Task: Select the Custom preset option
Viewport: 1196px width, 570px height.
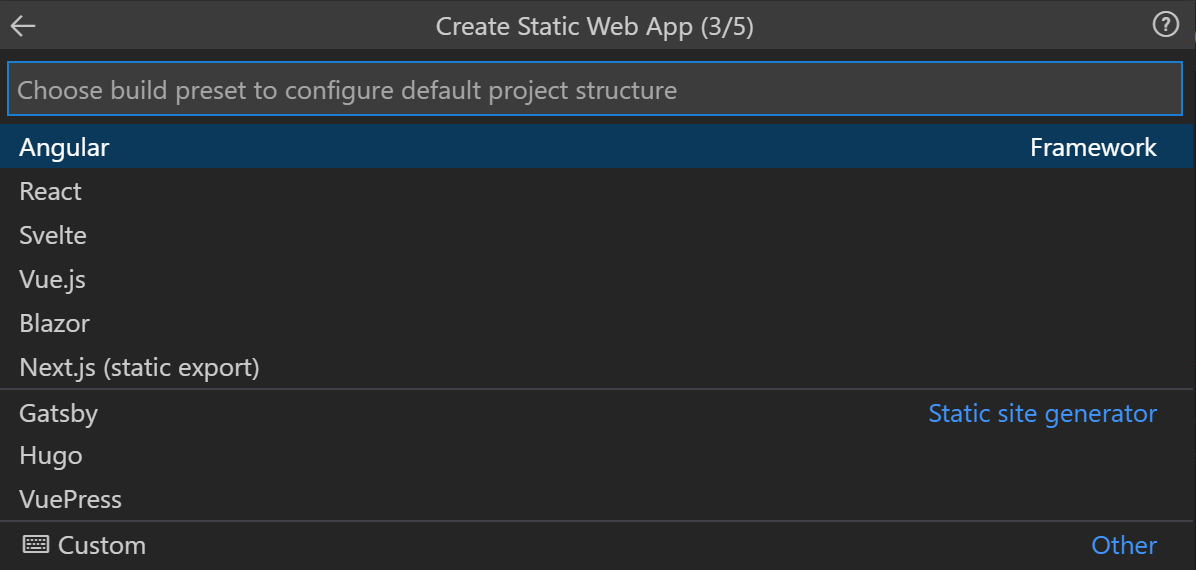Action: [595, 545]
